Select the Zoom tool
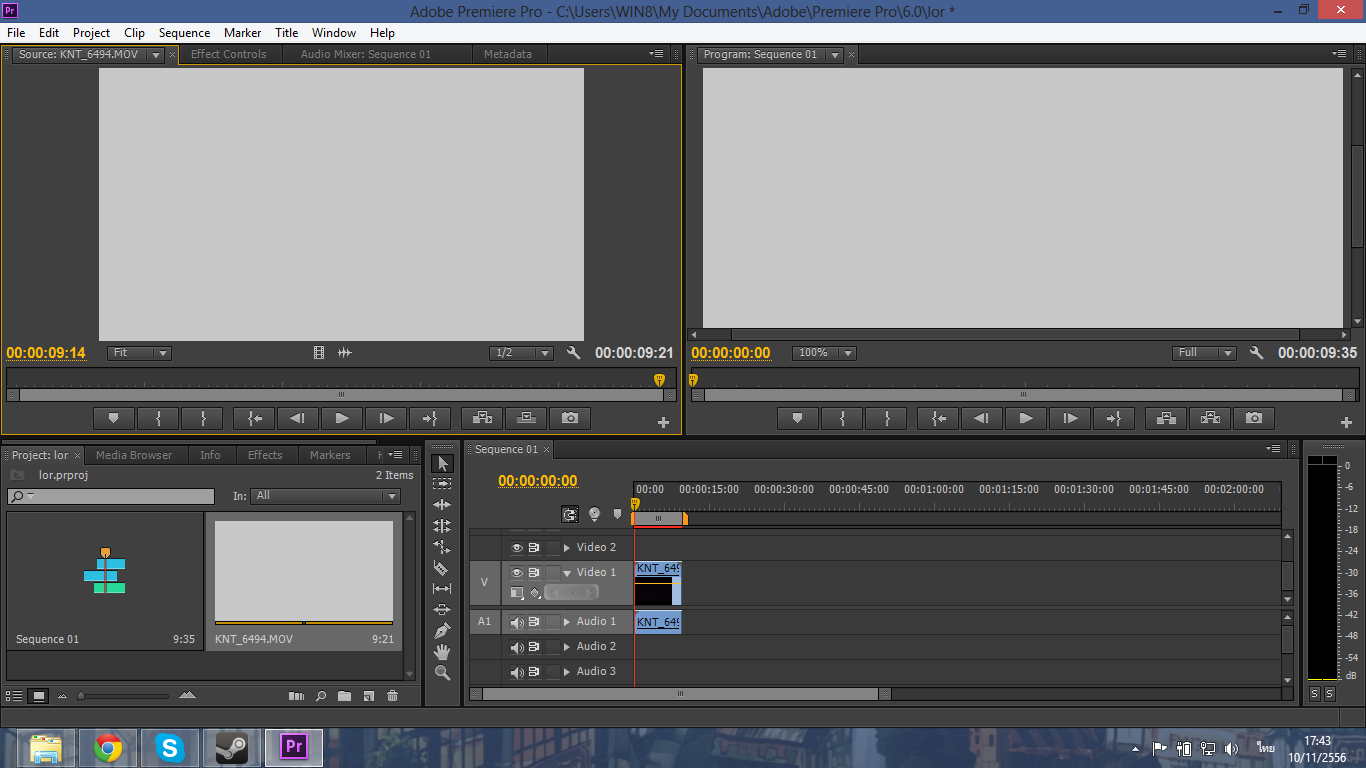The image size is (1366, 768). 442,673
